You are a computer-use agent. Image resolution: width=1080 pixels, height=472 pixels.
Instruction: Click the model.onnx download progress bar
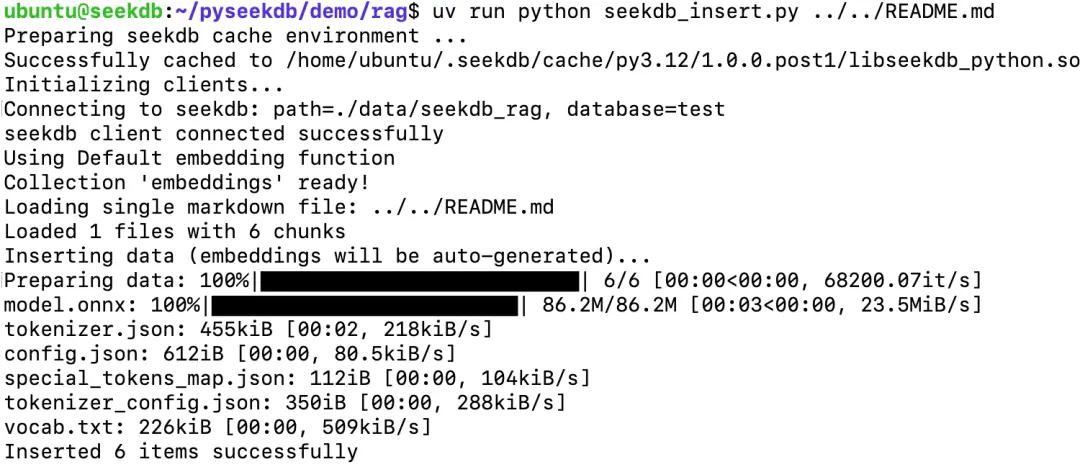[364, 304]
